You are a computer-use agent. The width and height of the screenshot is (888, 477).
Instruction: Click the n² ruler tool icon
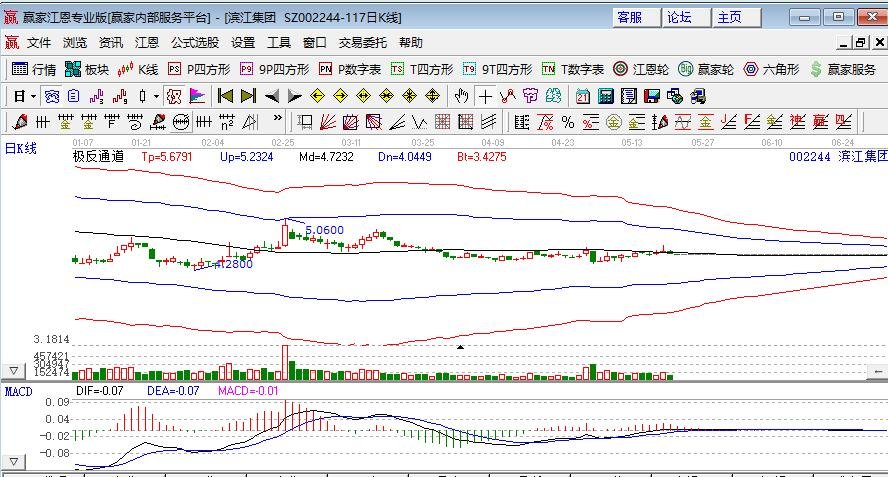tap(227, 122)
